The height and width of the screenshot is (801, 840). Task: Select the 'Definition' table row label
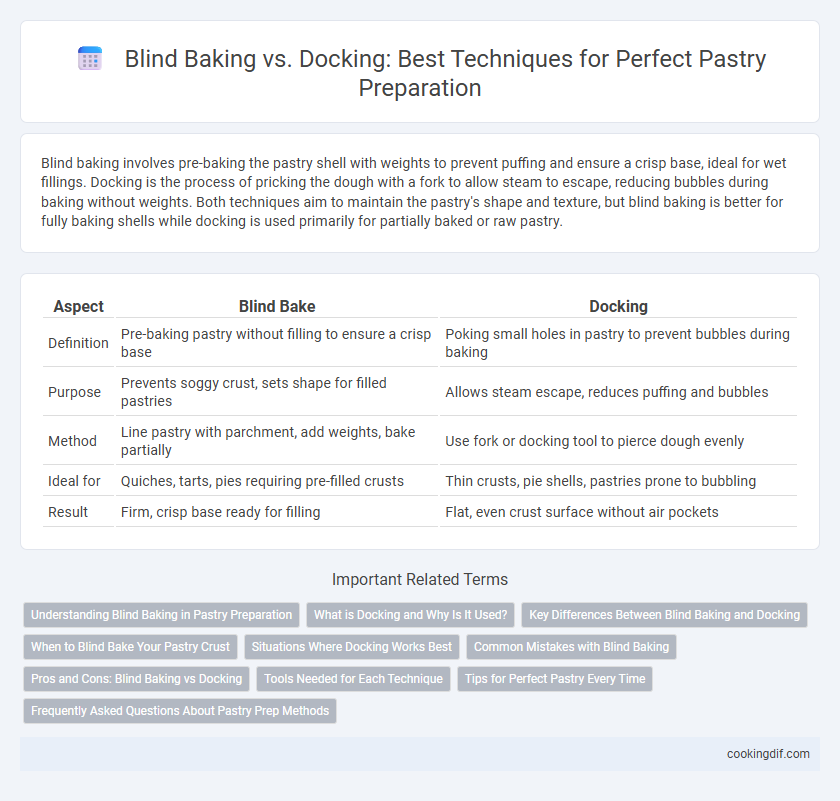pyautogui.click(x=78, y=343)
